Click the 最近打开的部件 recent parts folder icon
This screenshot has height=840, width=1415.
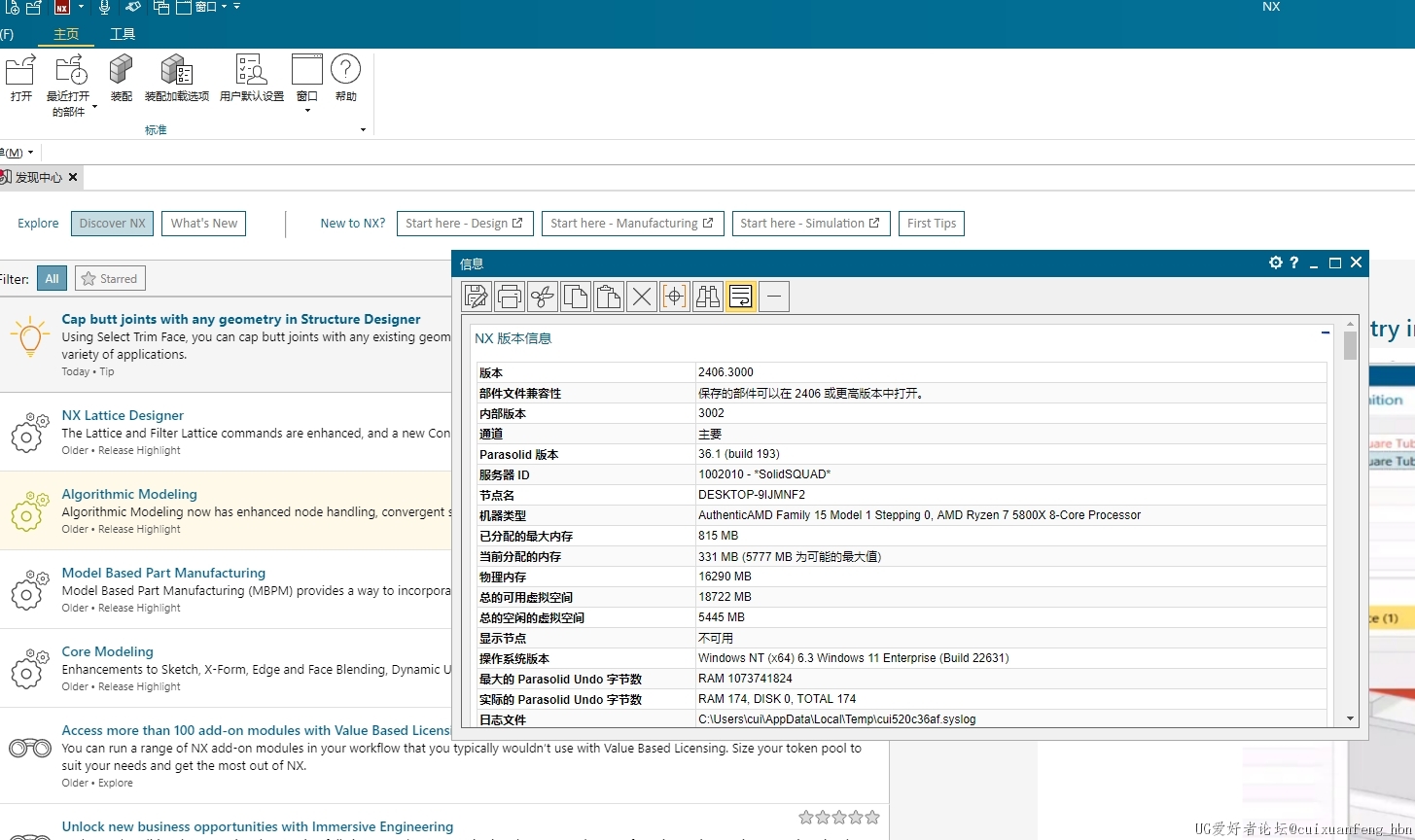71,69
